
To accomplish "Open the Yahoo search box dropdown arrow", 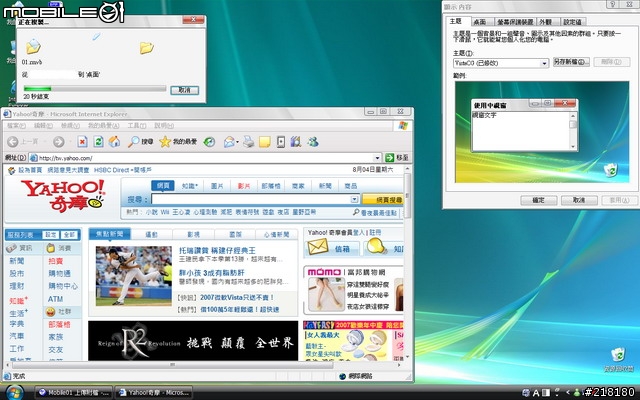I will pyautogui.click(x=354, y=199).
